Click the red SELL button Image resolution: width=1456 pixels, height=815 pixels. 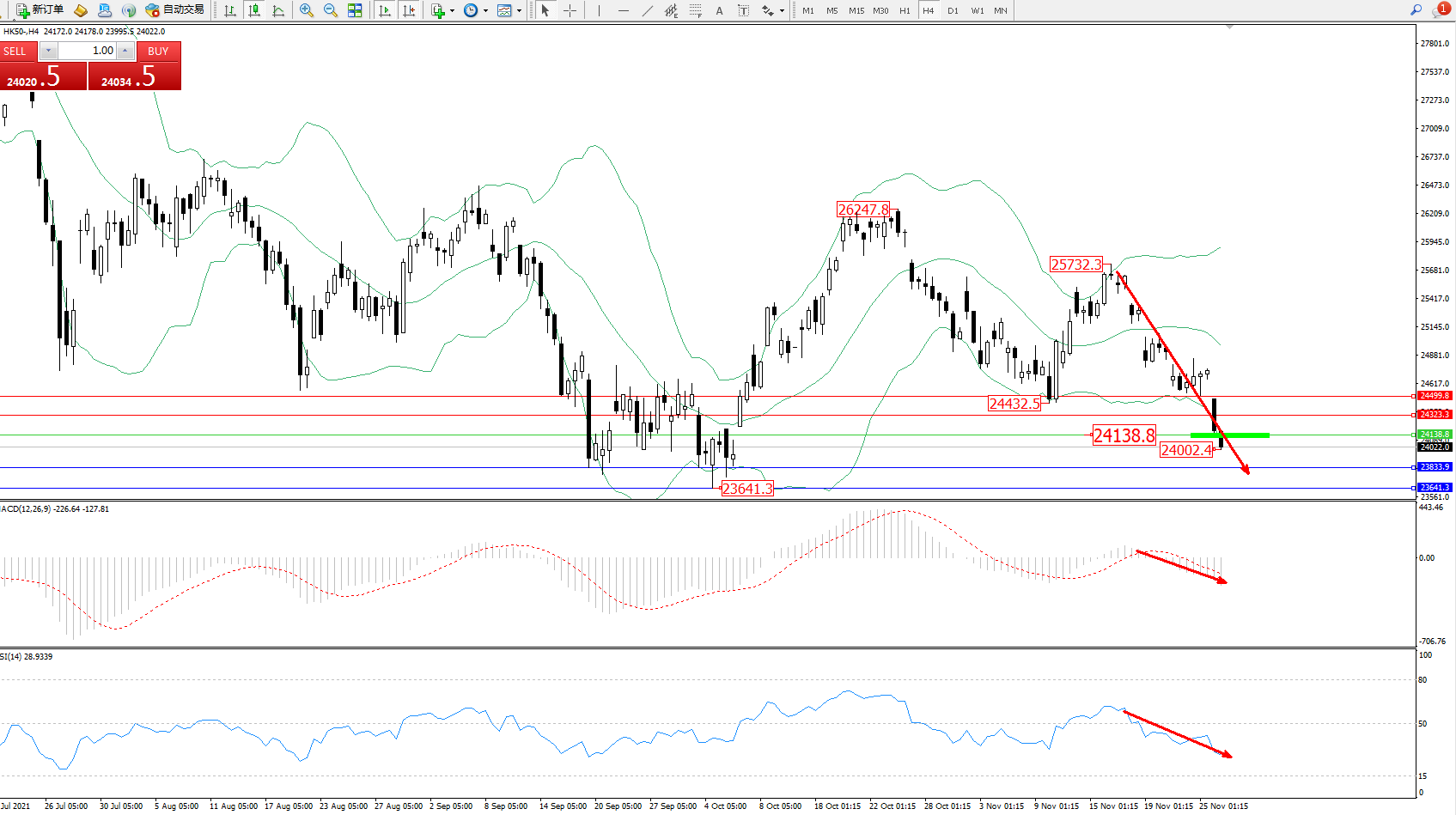click(15, 52)
